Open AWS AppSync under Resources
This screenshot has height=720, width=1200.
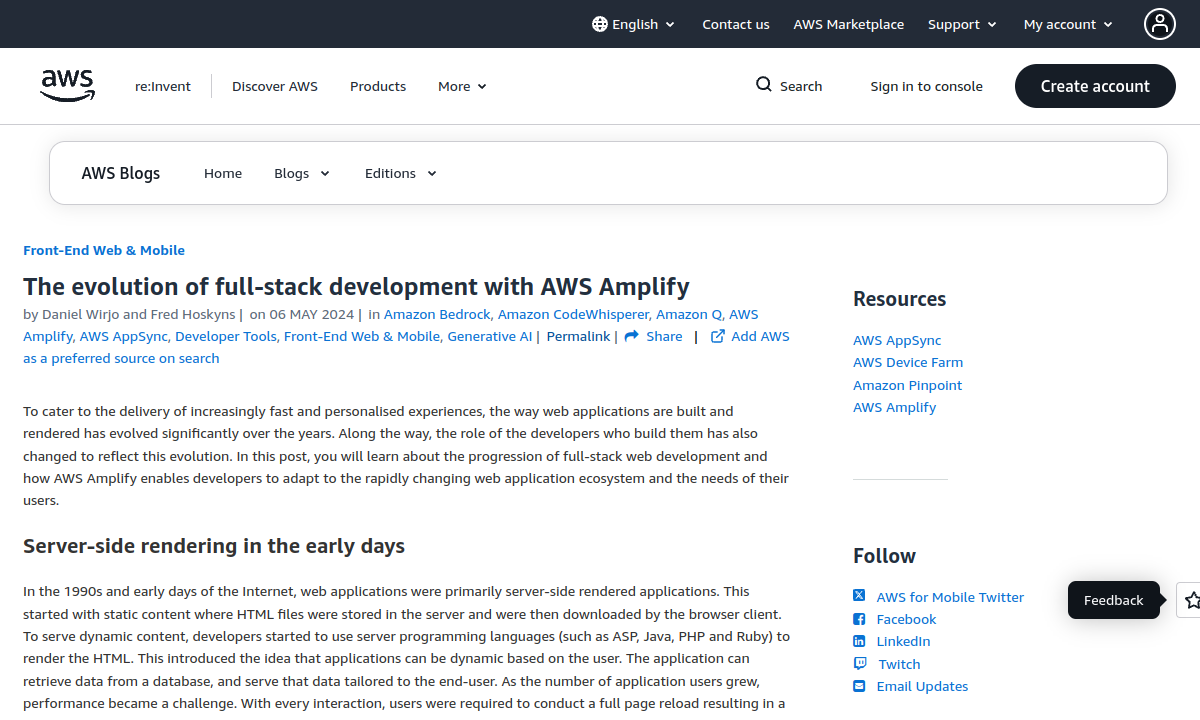[x=897, y=340]
